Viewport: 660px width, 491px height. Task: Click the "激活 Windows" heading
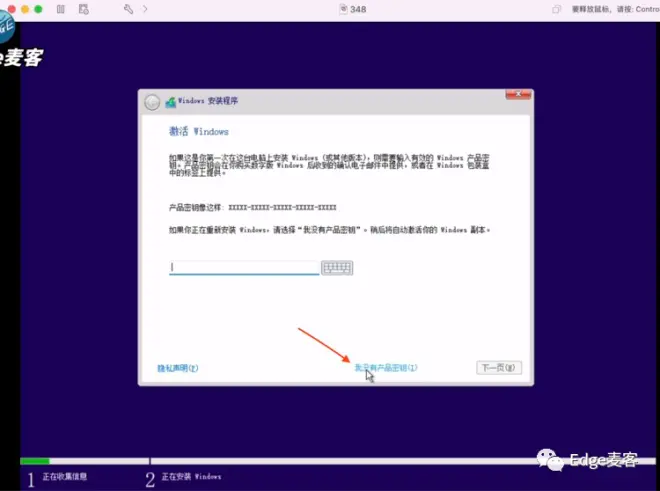pyautogui.click(x=199, y=131)
